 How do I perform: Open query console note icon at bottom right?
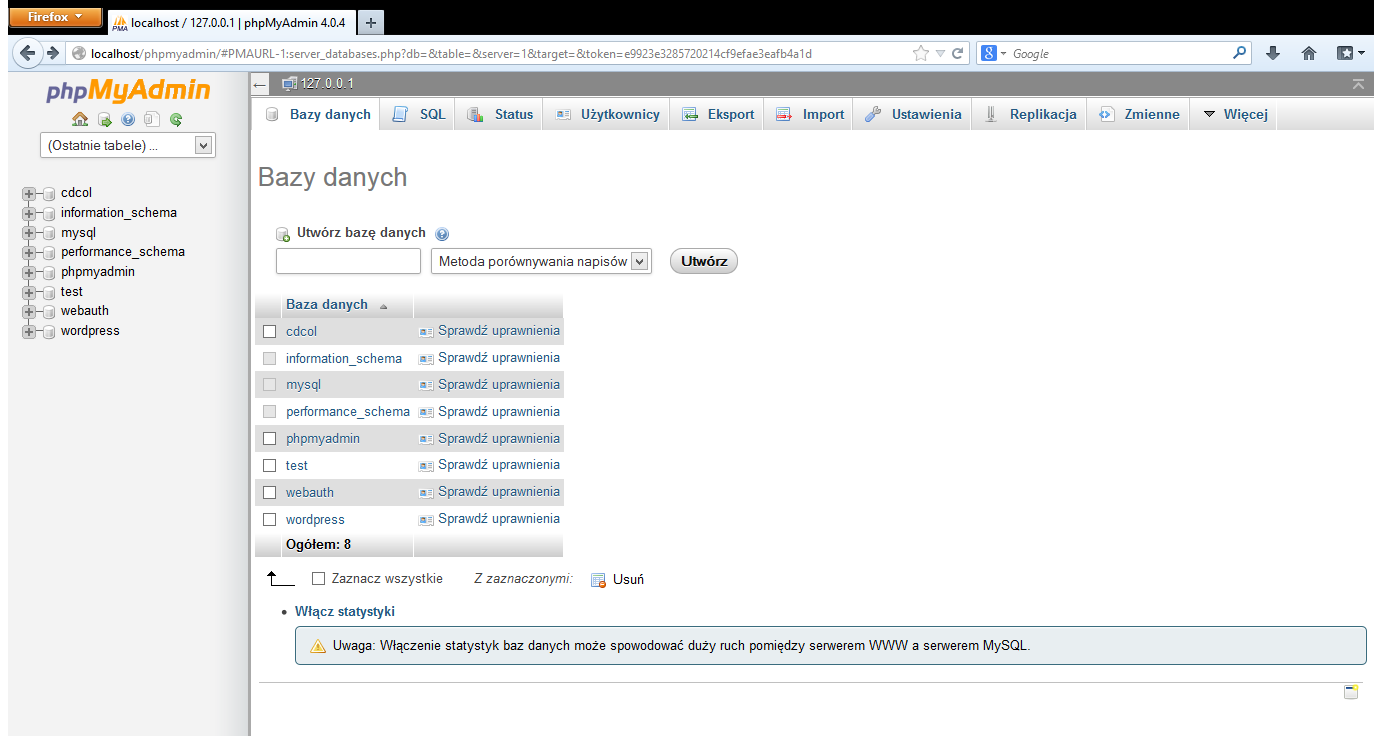coord(1351,692)
